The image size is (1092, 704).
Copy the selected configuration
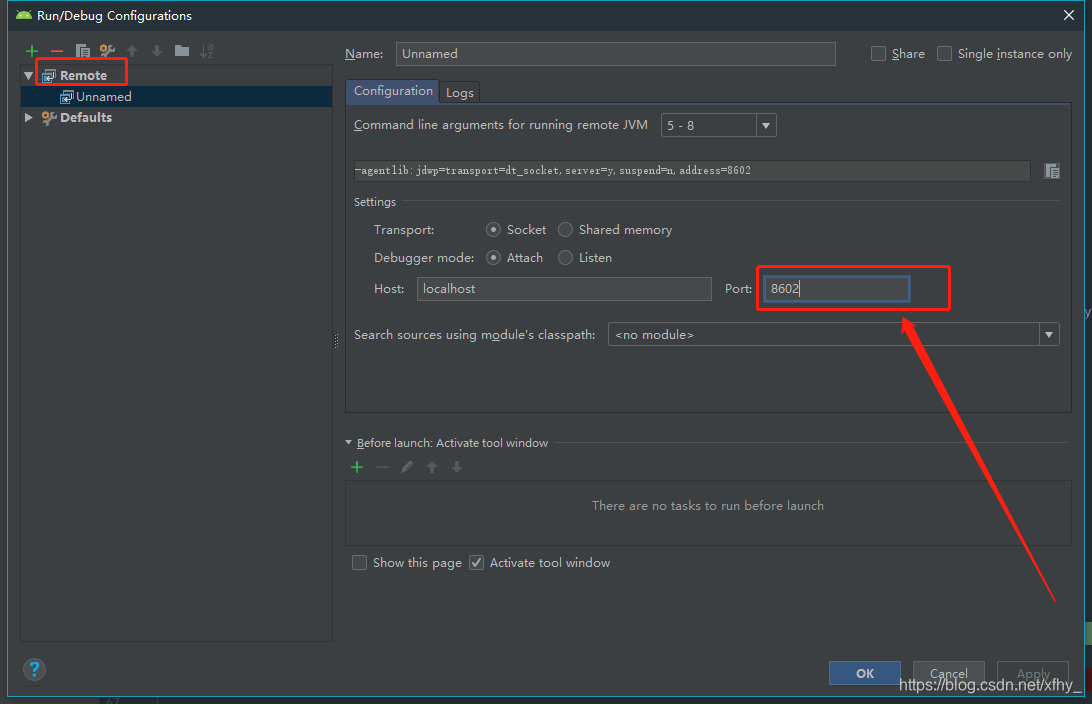(82, 51)
